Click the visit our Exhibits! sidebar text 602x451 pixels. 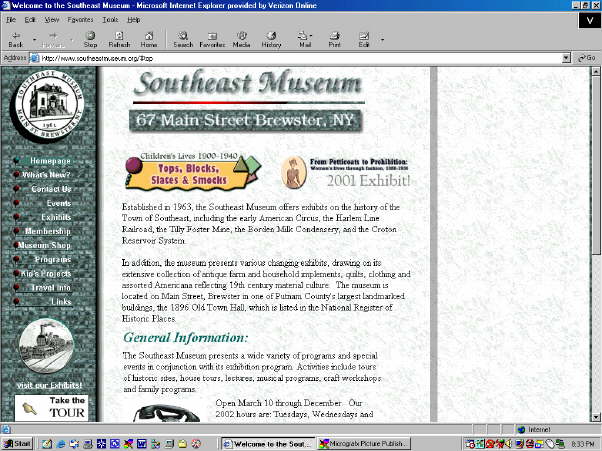[x=49, y=385]
